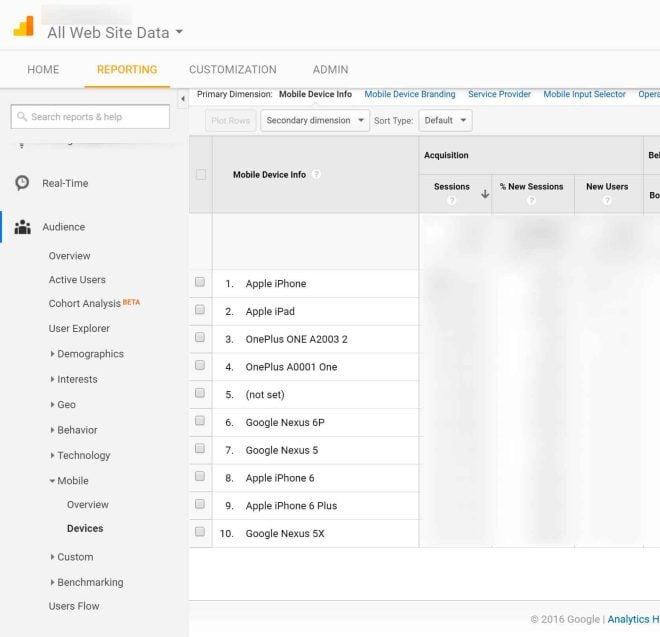Switch dimension to Mobile Input Selector
Screen dimensions: 660x637
tap(584, 94)
